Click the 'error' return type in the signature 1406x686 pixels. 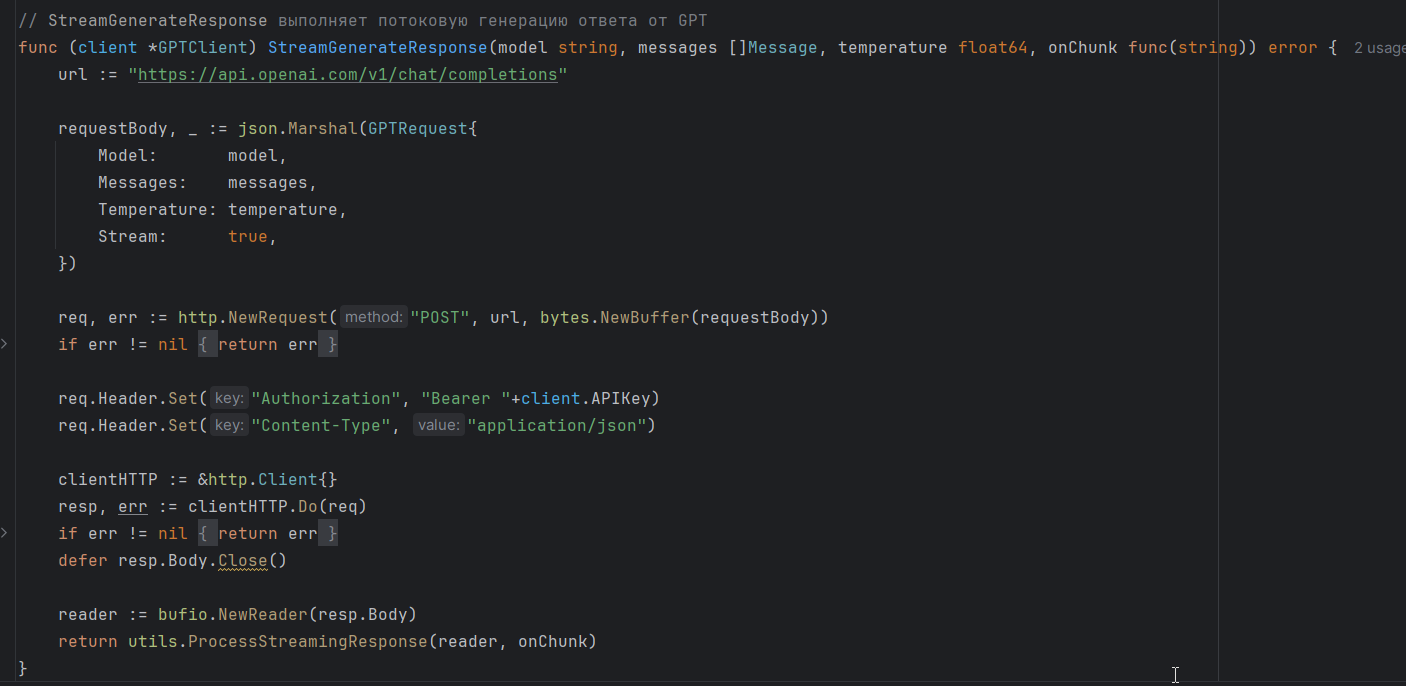[x=1293, y=48]
